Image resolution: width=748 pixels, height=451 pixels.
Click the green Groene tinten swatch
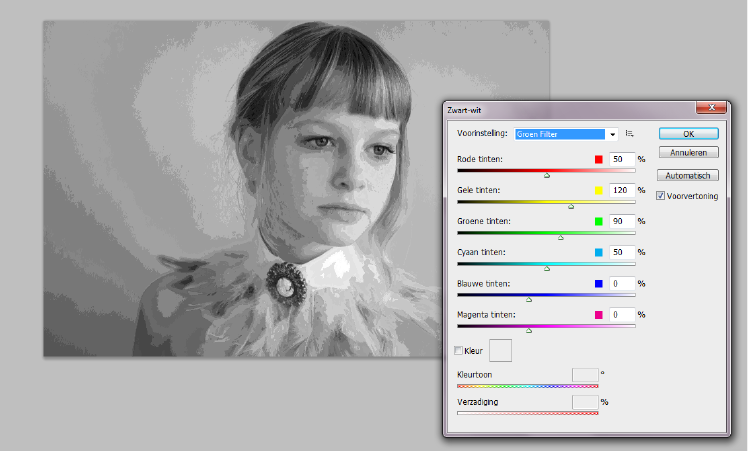[x=599, y=221]
